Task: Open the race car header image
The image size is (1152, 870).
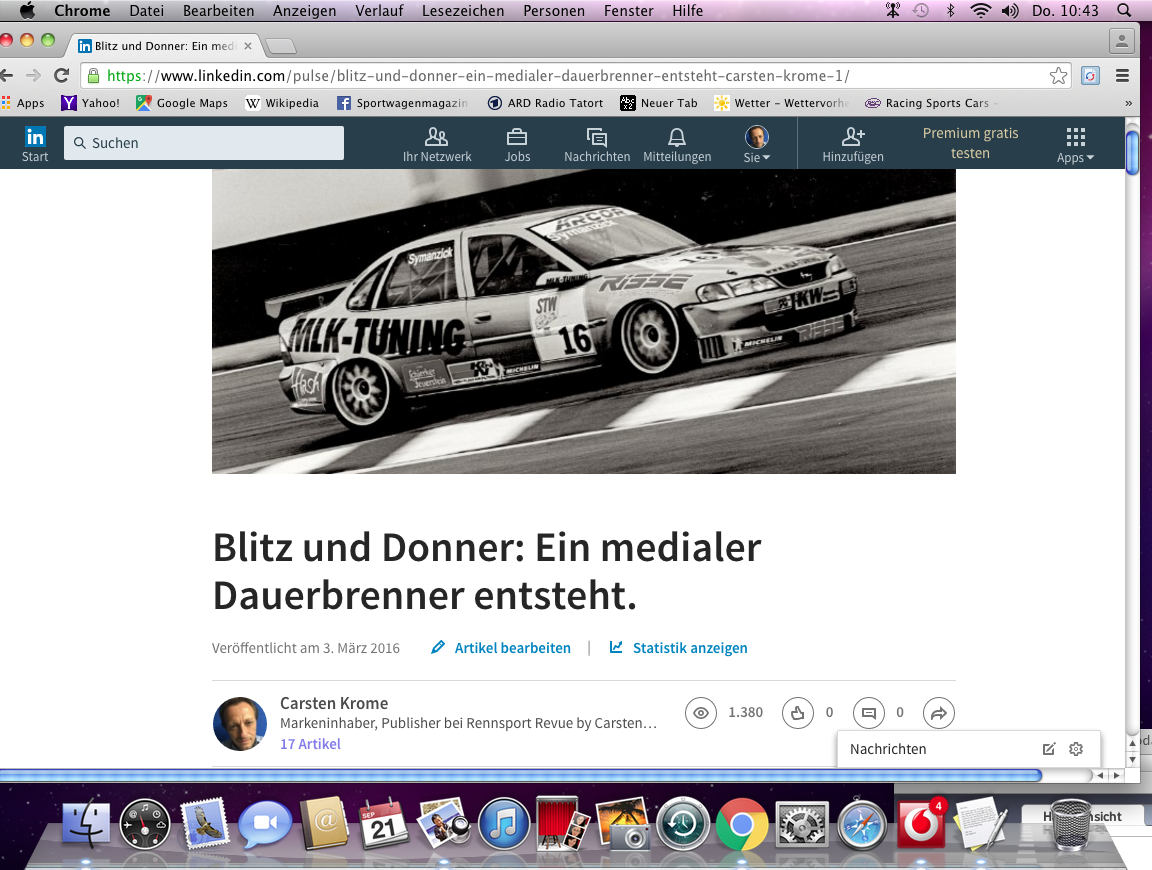Action: tap(583, 321)
